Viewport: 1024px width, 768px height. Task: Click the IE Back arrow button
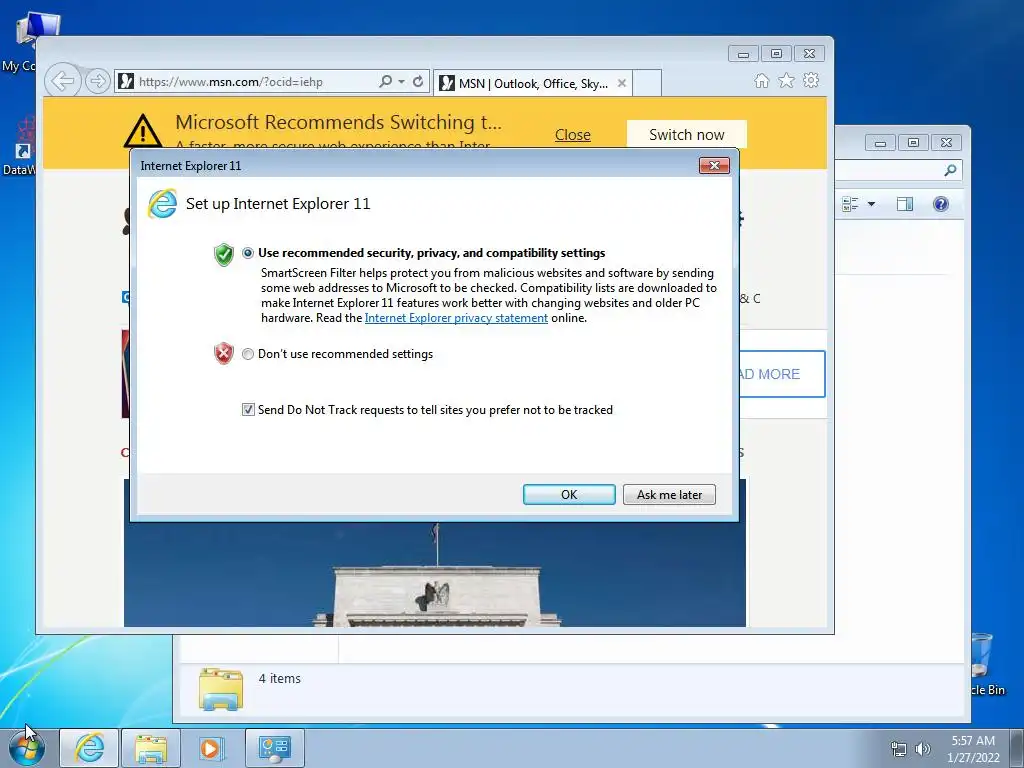coord(63,82)
